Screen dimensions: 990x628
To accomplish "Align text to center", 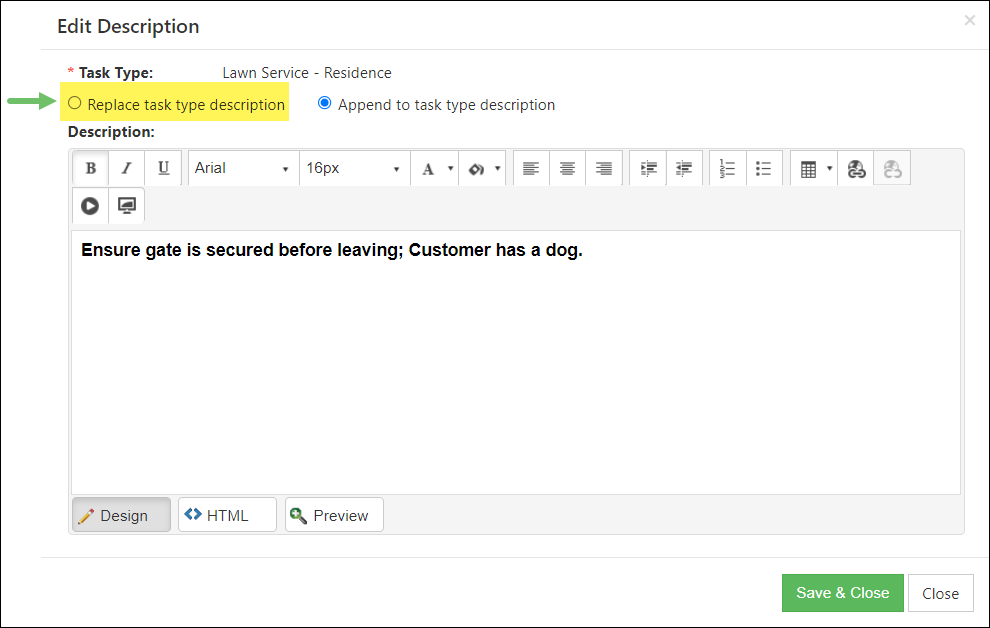I will click(567, 169).
